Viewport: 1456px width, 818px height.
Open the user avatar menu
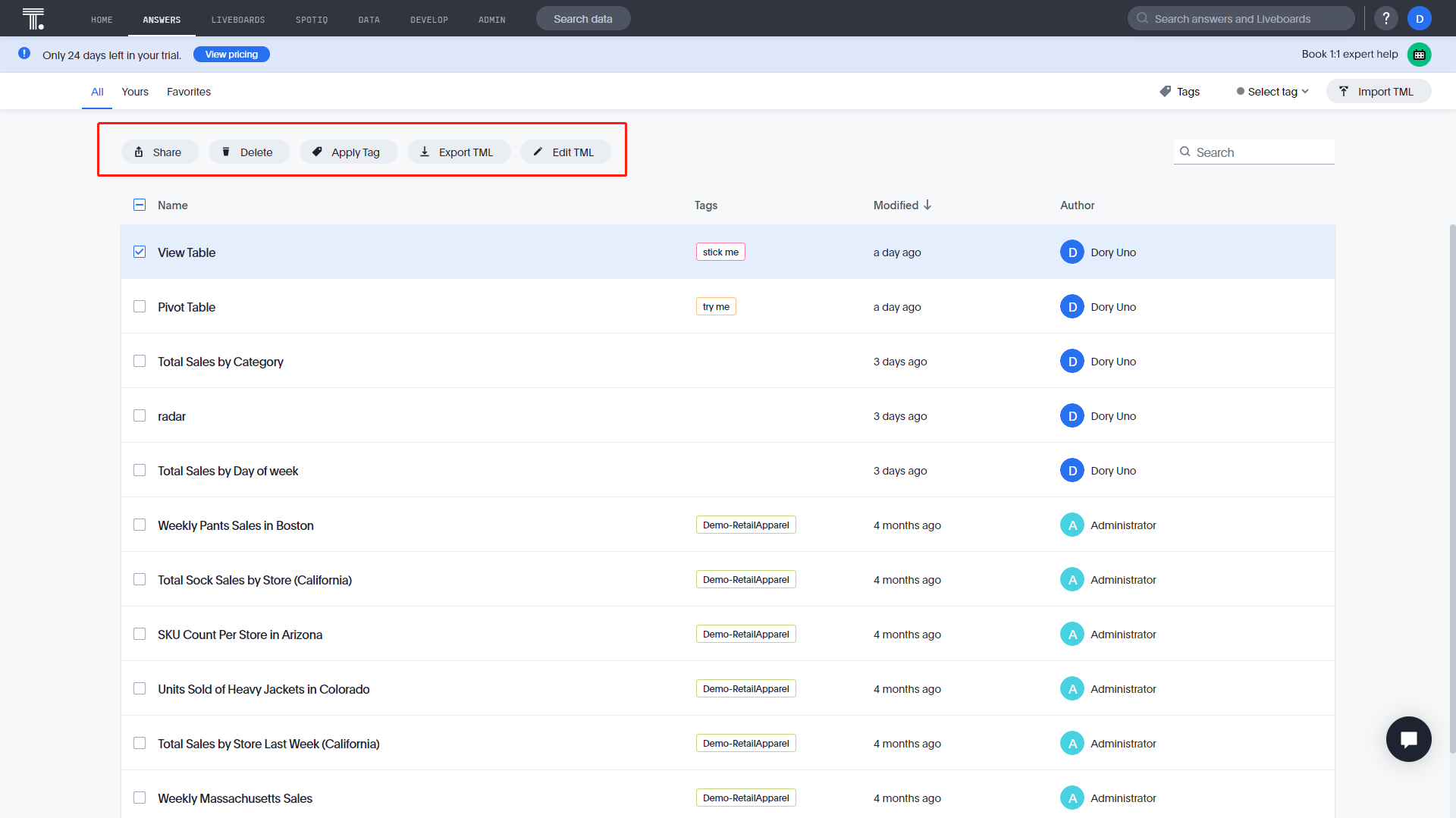(x=1419, y=18)
